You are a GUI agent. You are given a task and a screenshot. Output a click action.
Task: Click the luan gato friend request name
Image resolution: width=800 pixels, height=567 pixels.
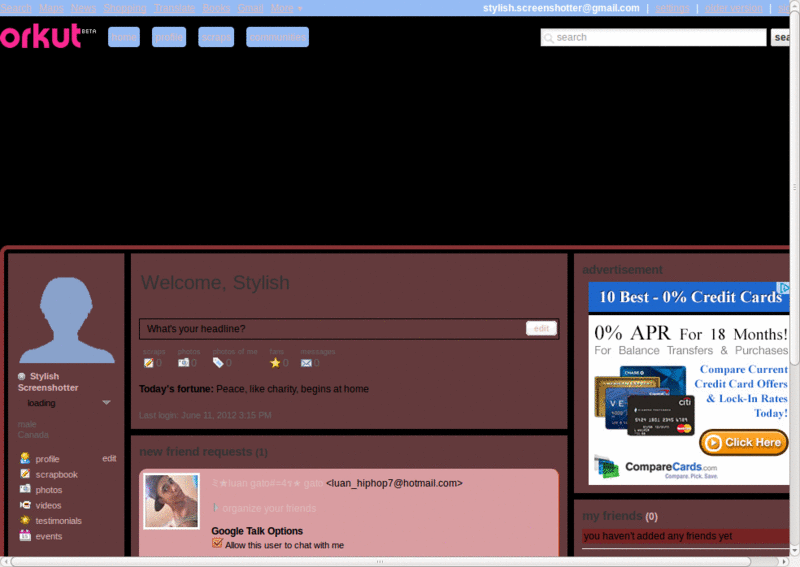pyautogui.click(x=267, y=483)
